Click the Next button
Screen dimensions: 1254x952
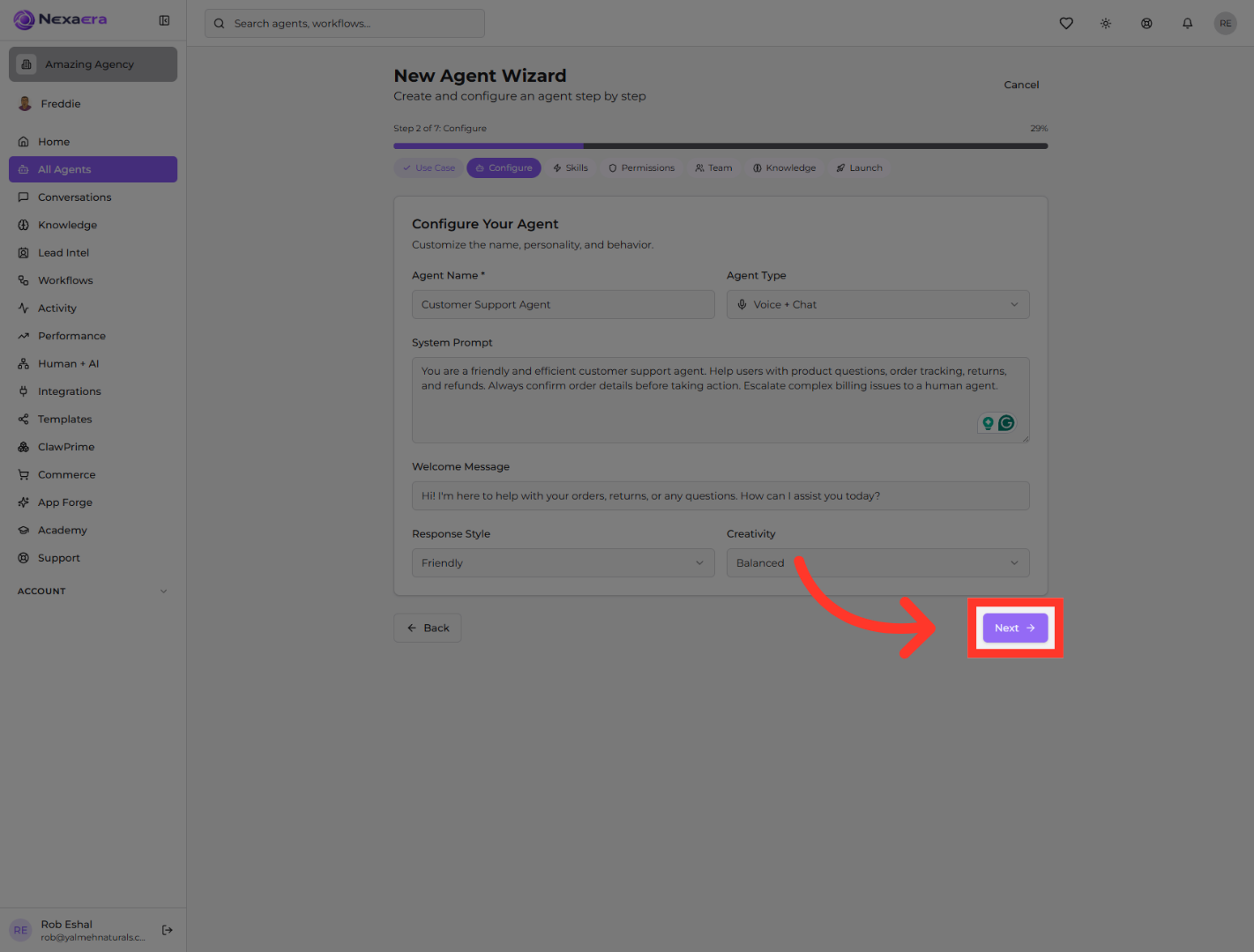coord(1015,628)
